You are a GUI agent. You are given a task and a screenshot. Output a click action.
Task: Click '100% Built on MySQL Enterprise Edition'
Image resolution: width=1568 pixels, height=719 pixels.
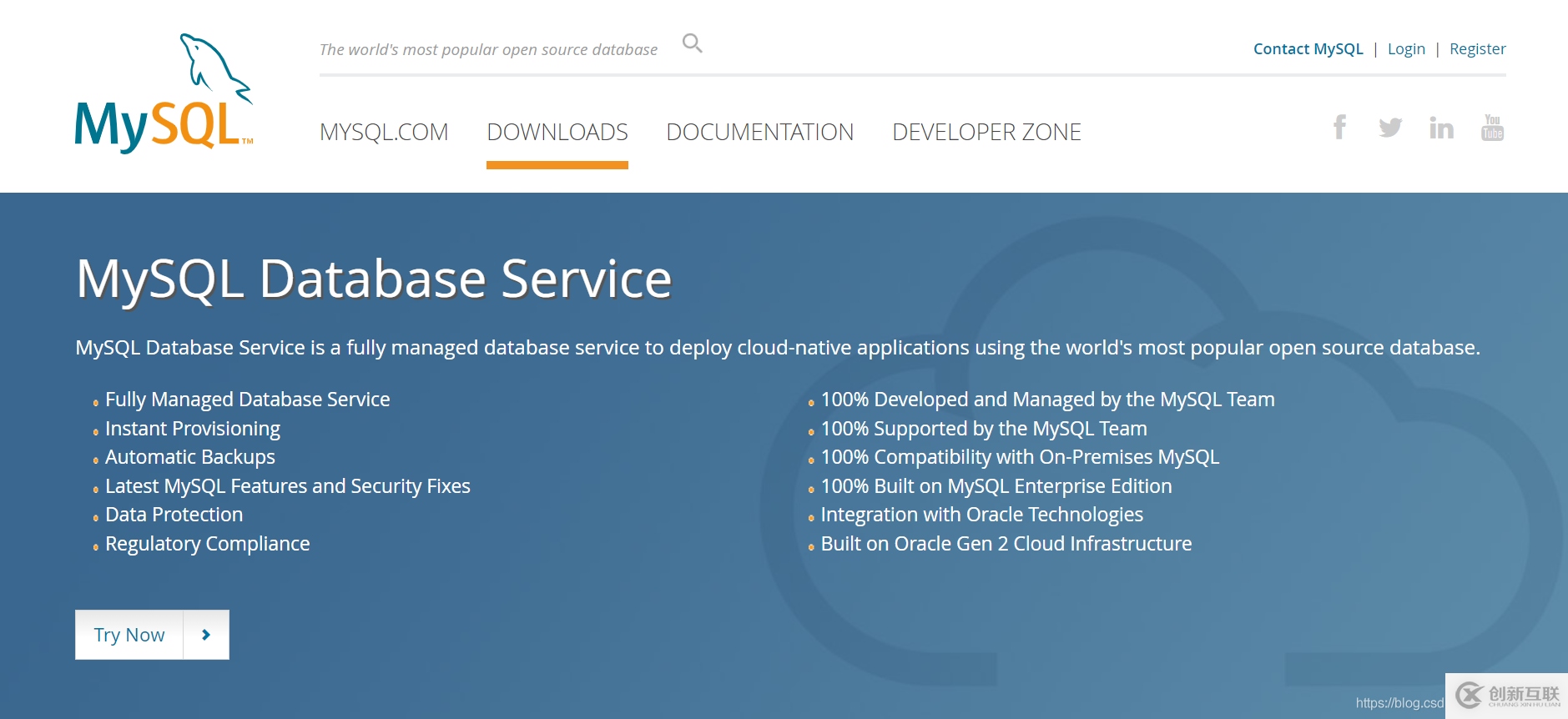(996, 486)
